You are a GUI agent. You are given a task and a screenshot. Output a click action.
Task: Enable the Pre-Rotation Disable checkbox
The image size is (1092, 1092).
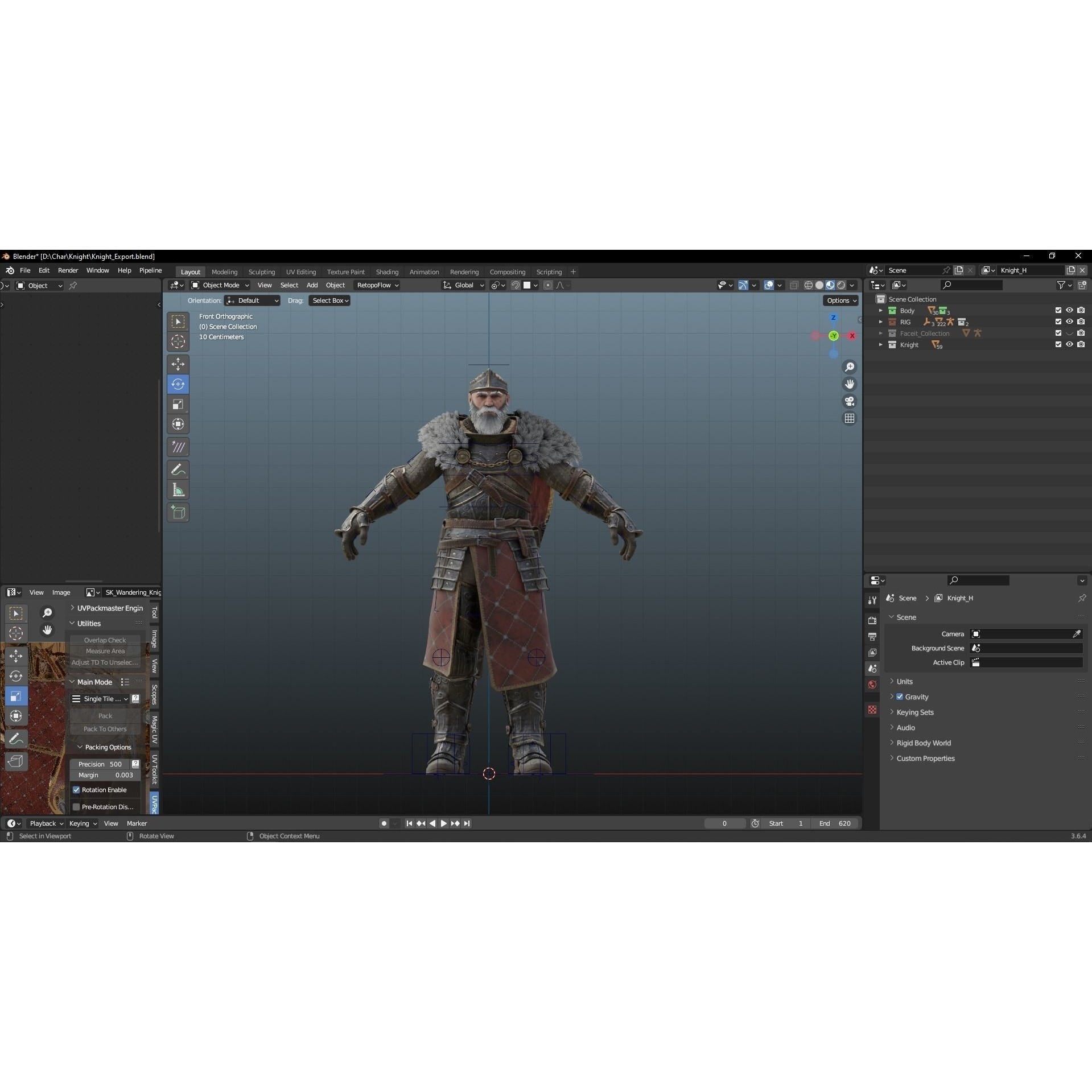point(77,806)
